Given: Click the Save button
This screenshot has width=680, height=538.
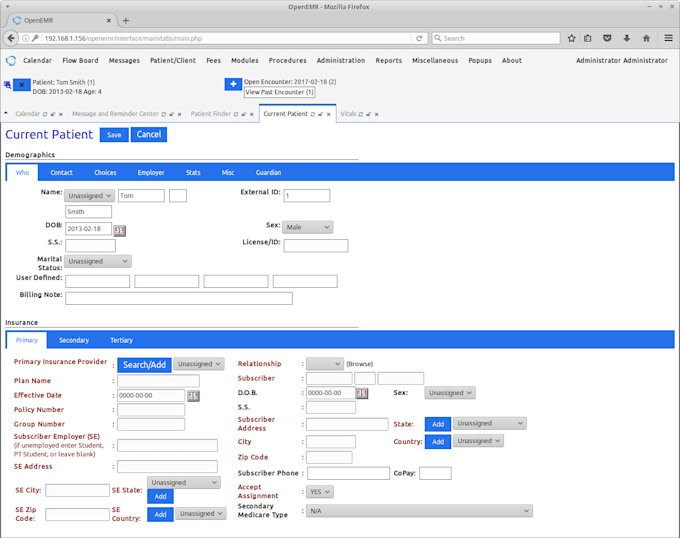Looking at the screenshot, I should click(x=114, y=135).
